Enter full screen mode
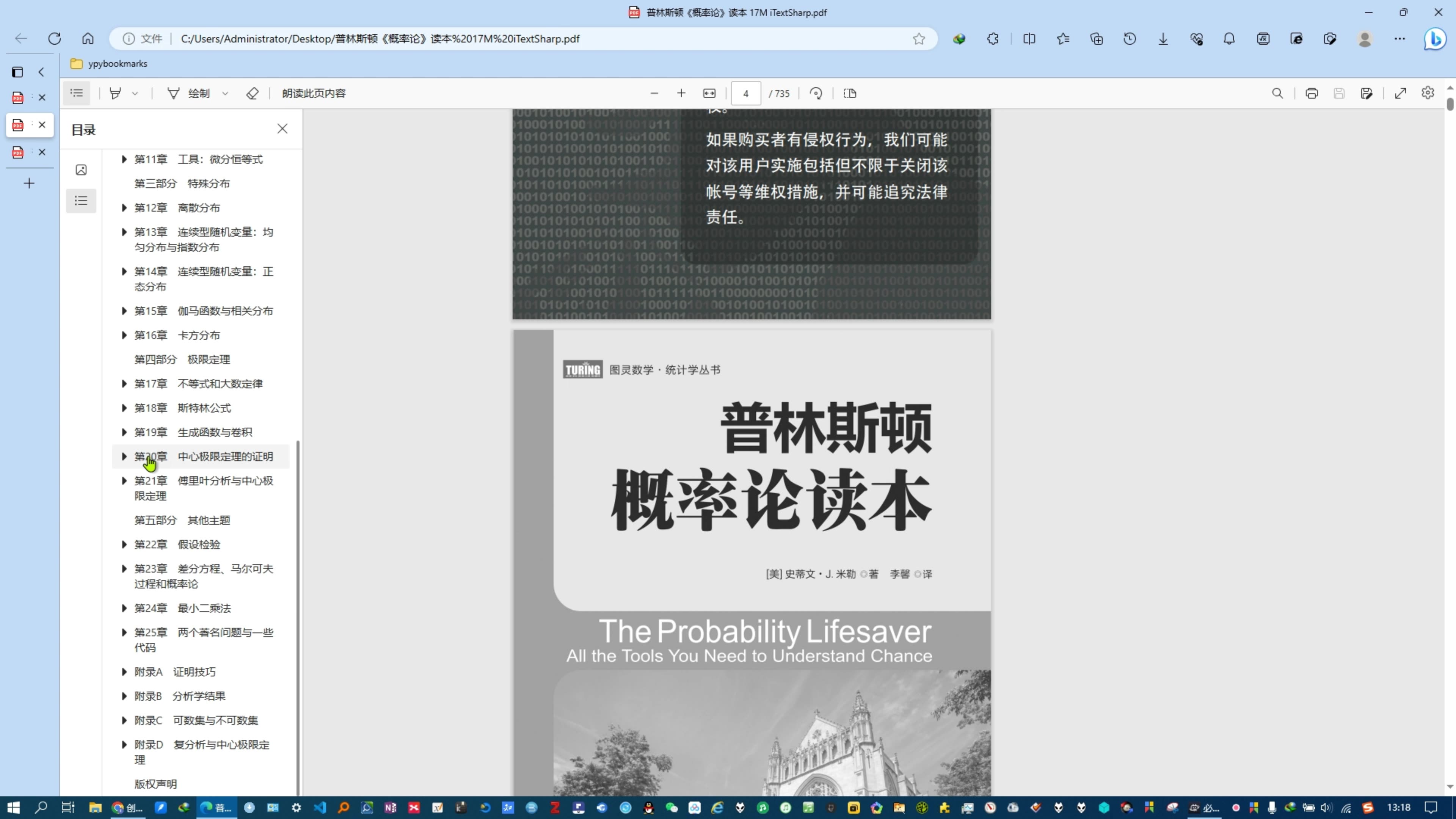Image resolution: width=1456 pixels, height=819 pixels. (x=1401, y=93)
